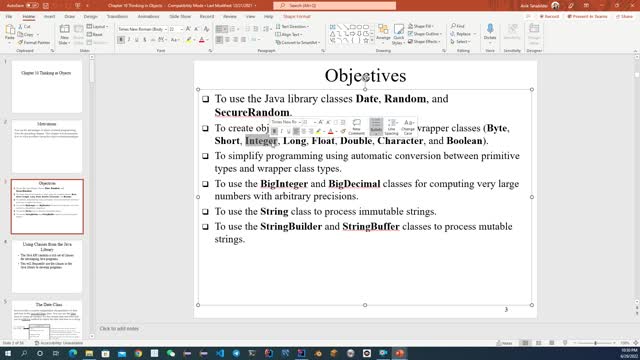Open Quick Styles gallery
This screenshot has width=640, height=360.
pyautogui.click(x=398, y=34)
